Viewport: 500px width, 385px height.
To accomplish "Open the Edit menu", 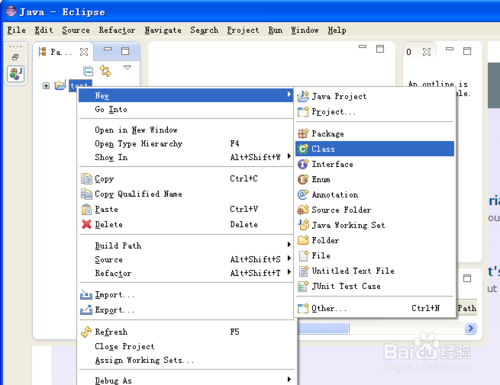I will pyautogui.click(x=44, y=30).
